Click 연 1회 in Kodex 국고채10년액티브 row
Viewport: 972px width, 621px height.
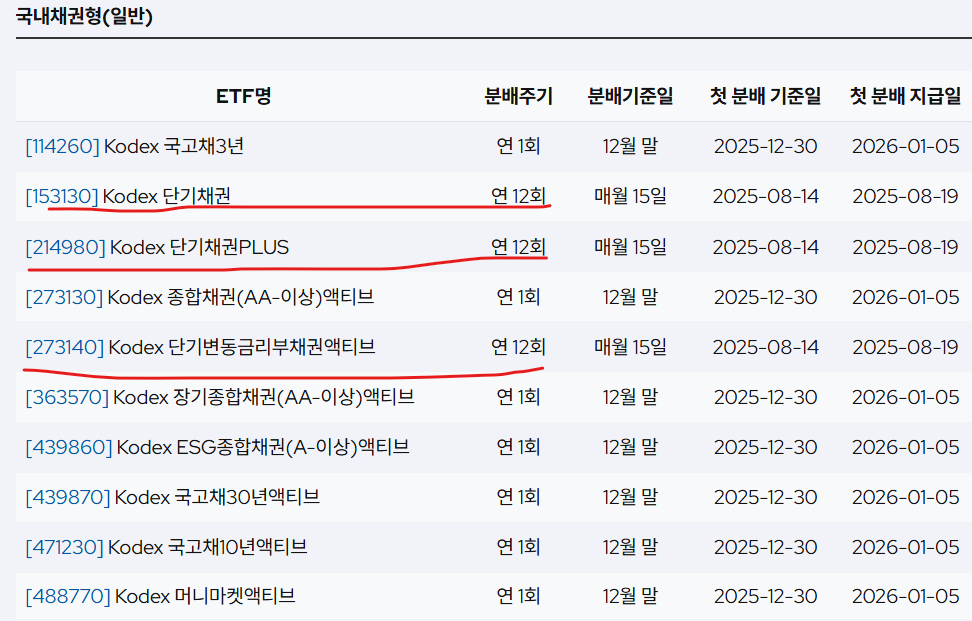(x=518, y=547)
